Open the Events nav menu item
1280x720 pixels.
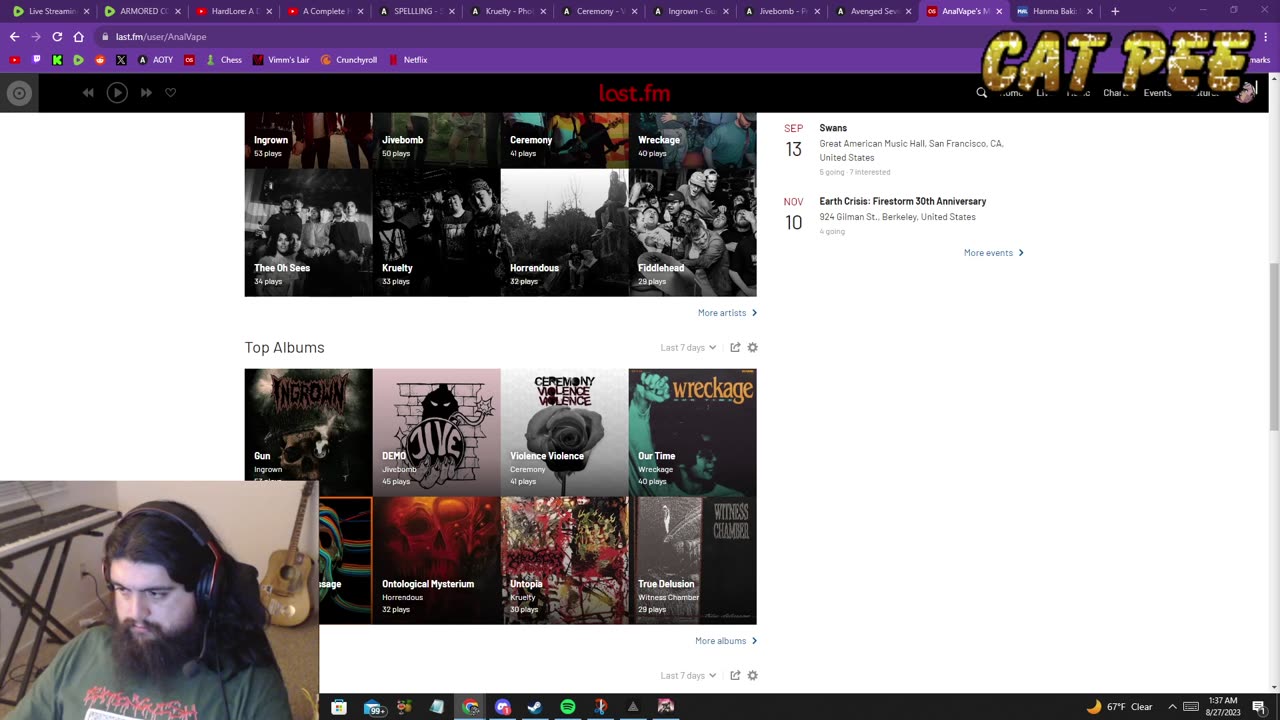1157,93
